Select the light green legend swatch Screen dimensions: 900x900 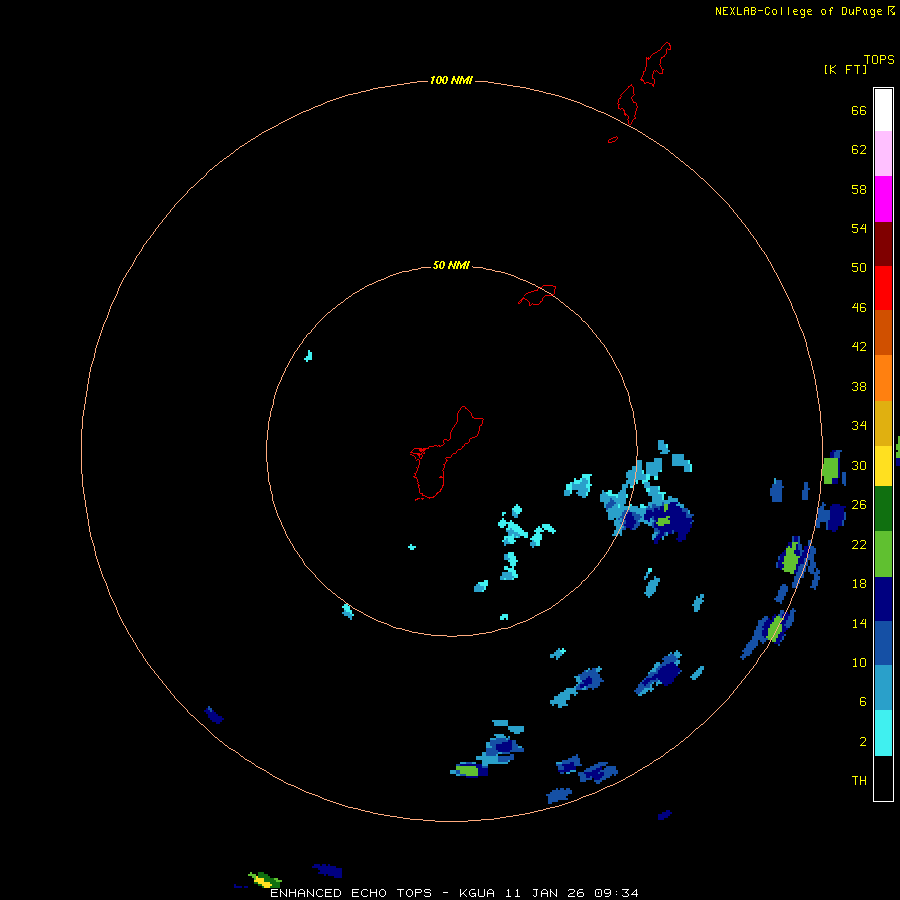point(883,554)
